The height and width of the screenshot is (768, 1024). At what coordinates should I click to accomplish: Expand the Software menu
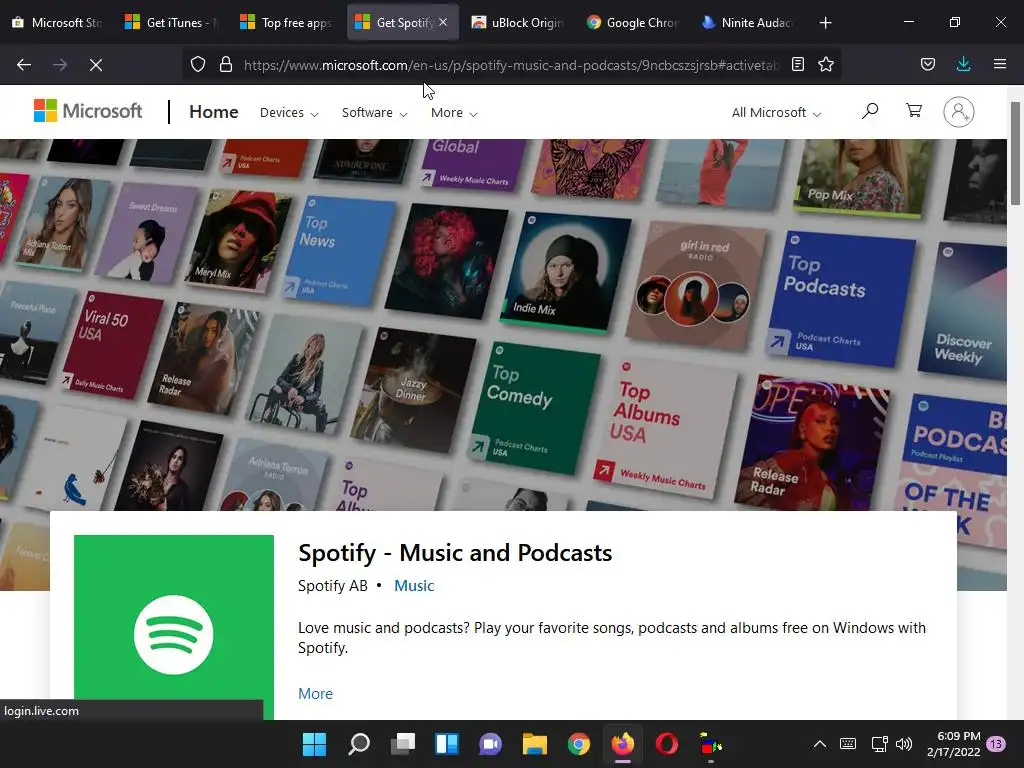374,112
